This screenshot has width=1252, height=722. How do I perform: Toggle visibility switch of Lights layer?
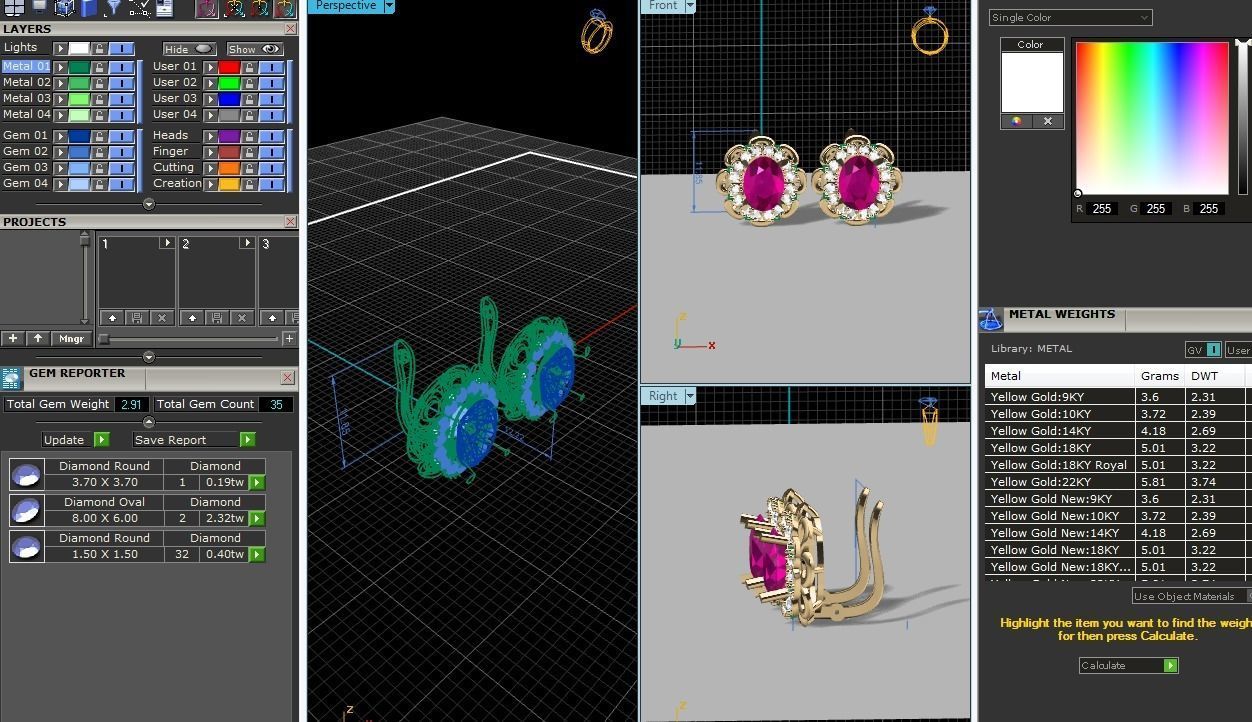coord(121,48)
